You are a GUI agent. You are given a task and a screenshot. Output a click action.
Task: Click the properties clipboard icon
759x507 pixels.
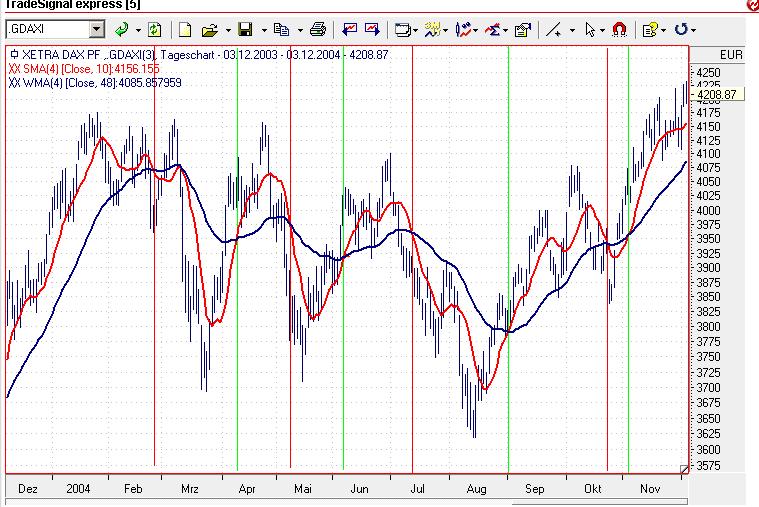523,30
